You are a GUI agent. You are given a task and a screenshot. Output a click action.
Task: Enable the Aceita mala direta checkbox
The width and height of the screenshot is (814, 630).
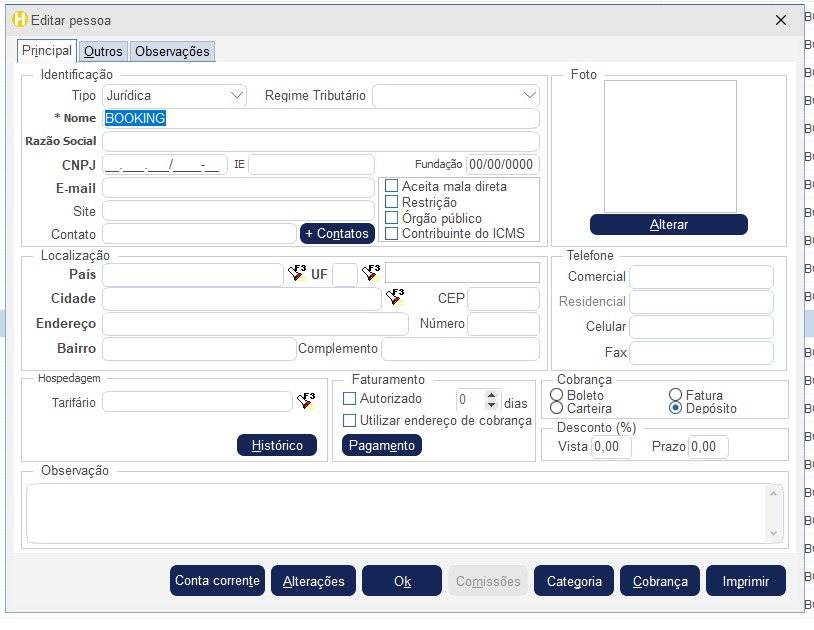coord(392,186)
